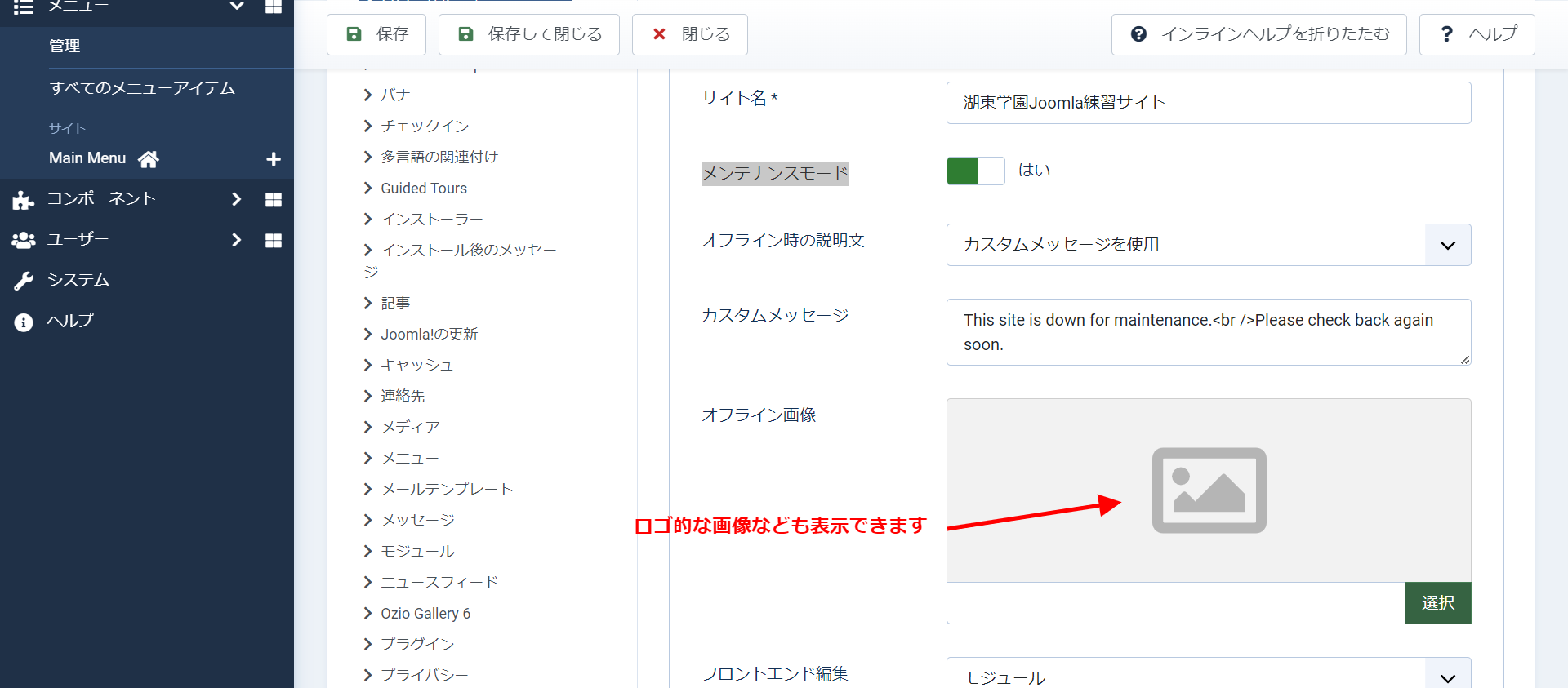1568x688 pixels.
Task: Click the puzzle piece Components icon
Action: [24, 200]
